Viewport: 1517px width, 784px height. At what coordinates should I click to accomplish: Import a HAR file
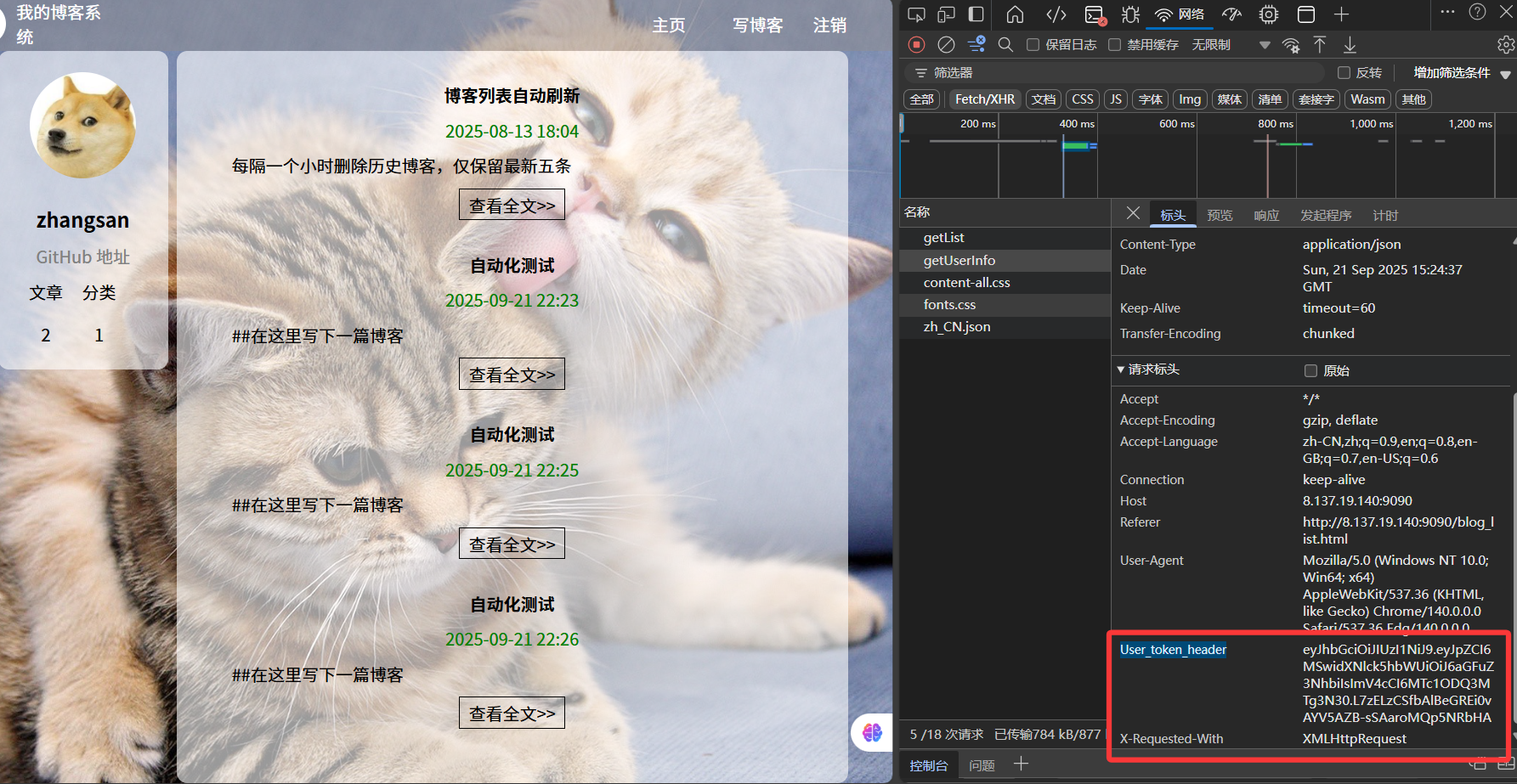1320,44
